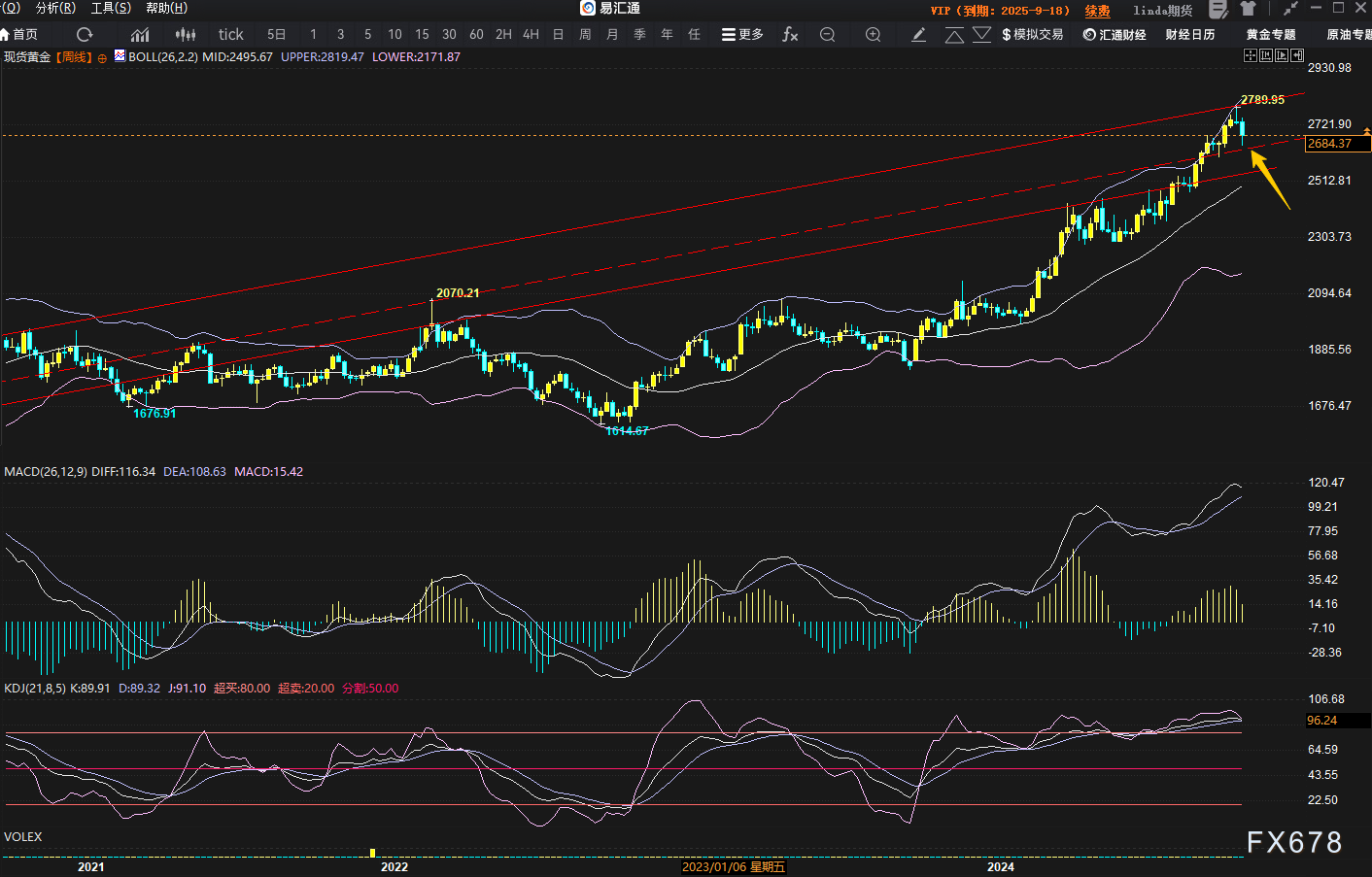Toggle the 4H timeframe period
The height and width of the screenshot is (877, 1372).
click(531, 35)
